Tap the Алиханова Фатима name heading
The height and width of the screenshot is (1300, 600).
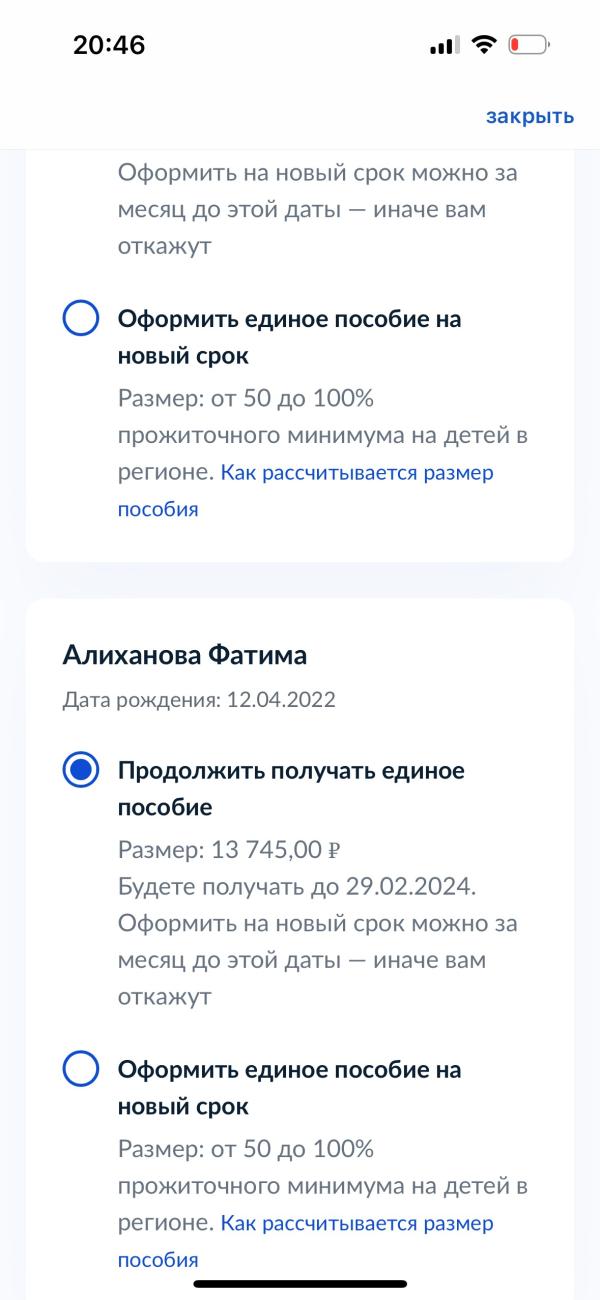pos(184,655)
